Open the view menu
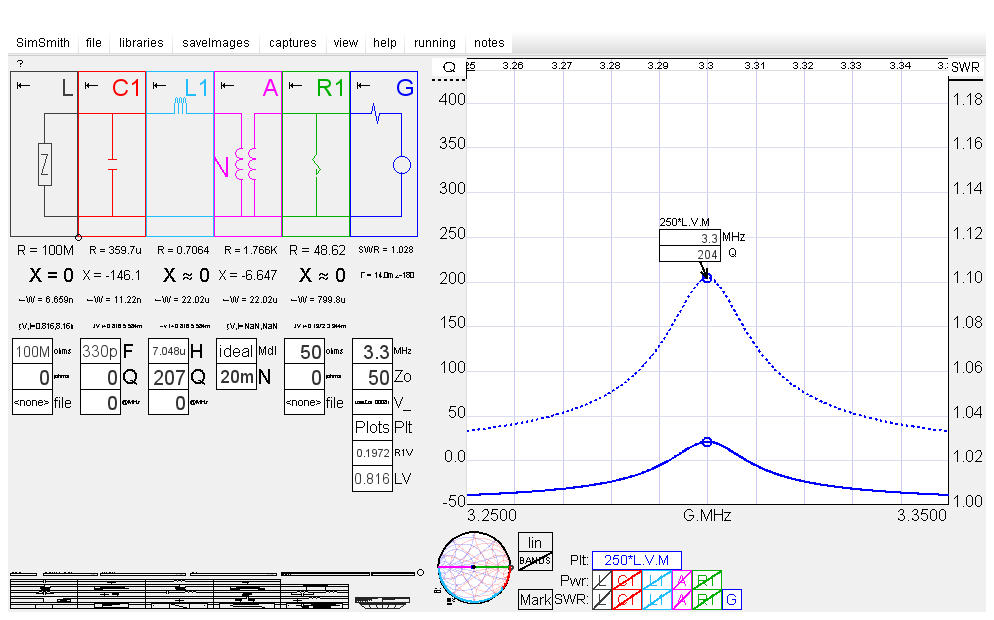Viewport: 994px width, 620px height. [345, 42]
